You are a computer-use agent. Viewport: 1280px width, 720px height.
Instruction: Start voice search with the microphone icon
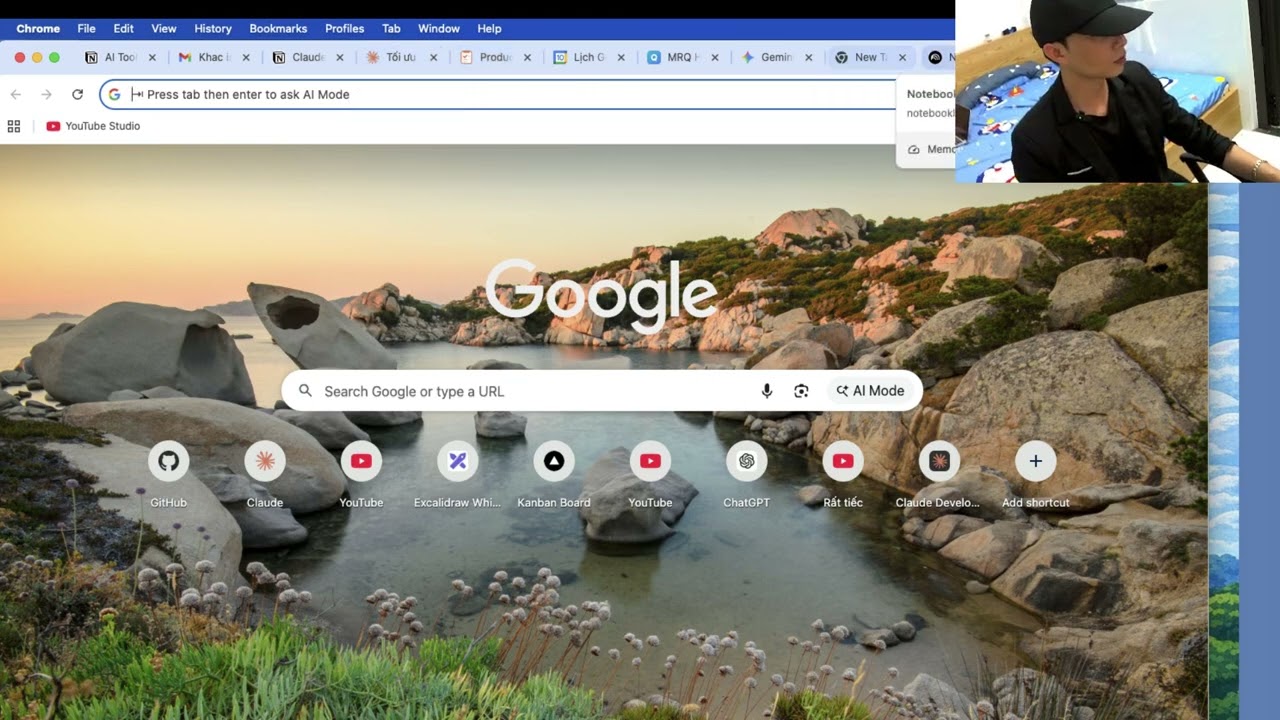click(767, 391)
